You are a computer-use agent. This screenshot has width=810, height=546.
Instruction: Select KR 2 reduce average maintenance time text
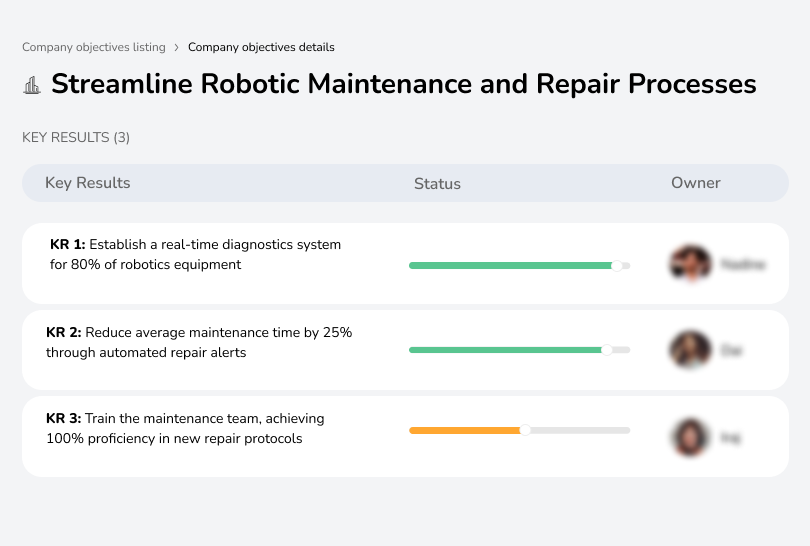pyautogui.click(x=199, y=342)
